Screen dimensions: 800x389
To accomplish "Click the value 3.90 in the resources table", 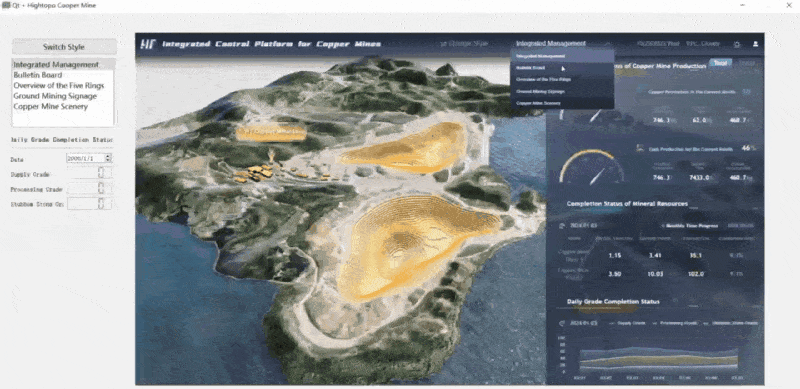I will pyautogui.click(x=615, y=274).
